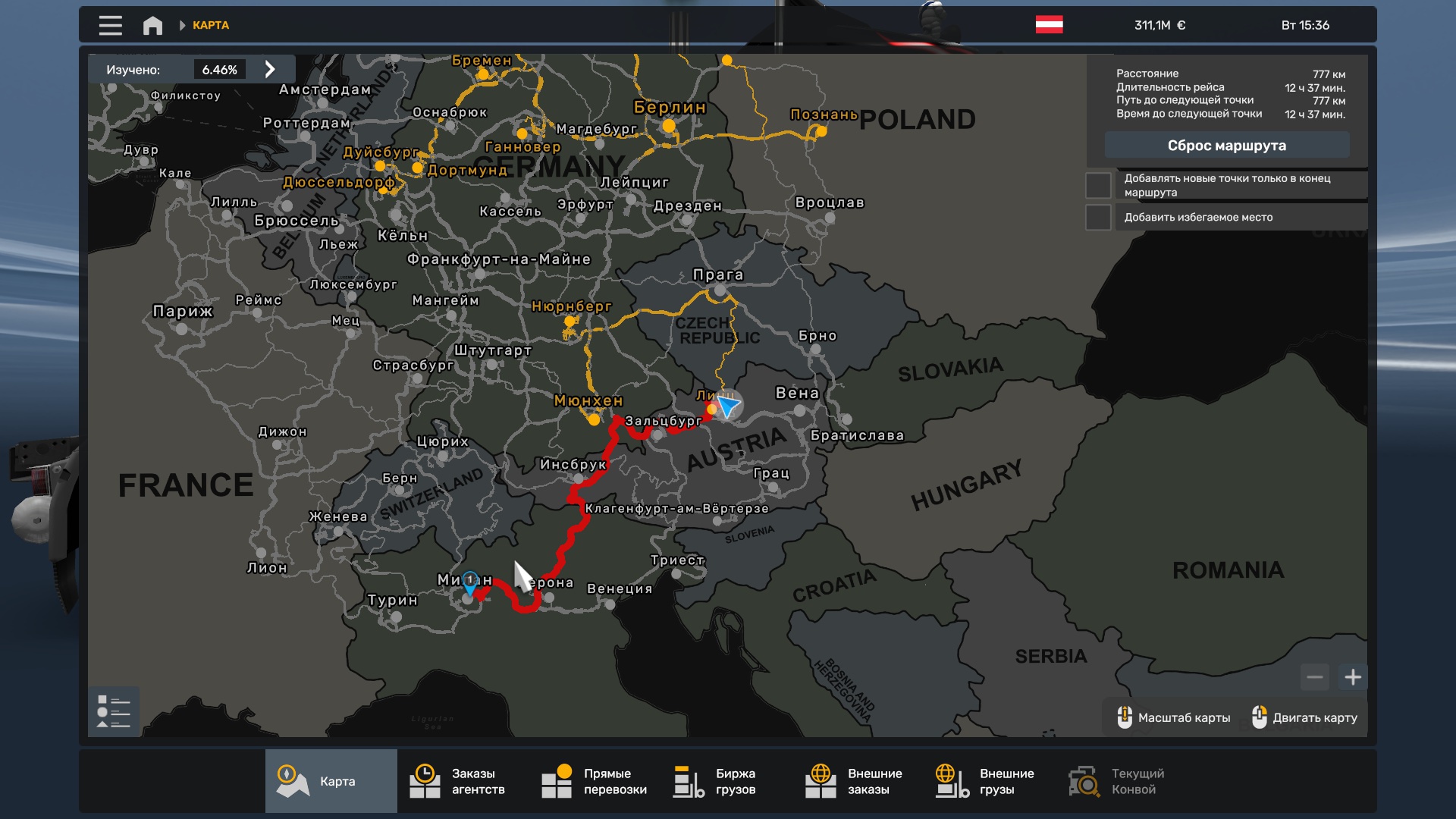Click the home icon

pyautogui.click(x=152, y=25)
